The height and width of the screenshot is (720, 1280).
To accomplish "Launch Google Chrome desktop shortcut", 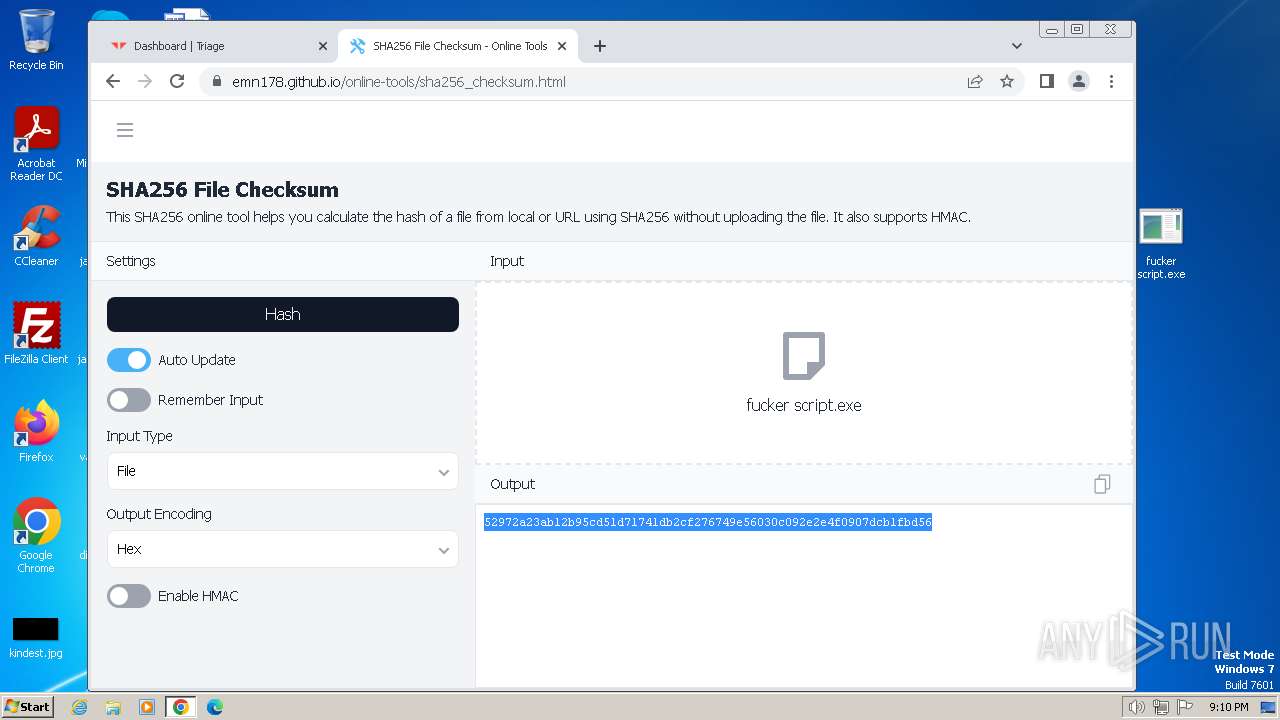I will pyautogui.click(x=36, y=536).
